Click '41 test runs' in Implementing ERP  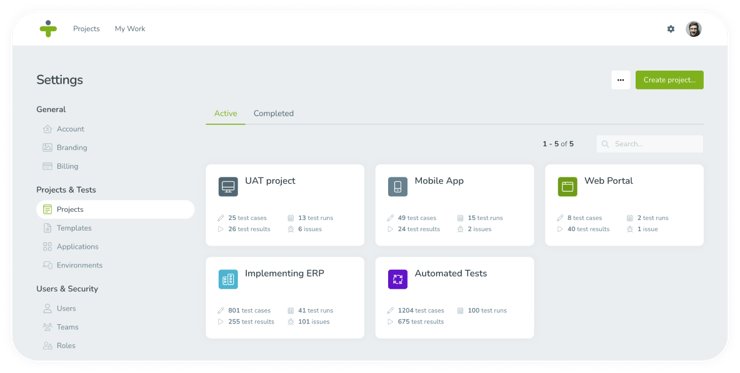[x=316, y=310]
